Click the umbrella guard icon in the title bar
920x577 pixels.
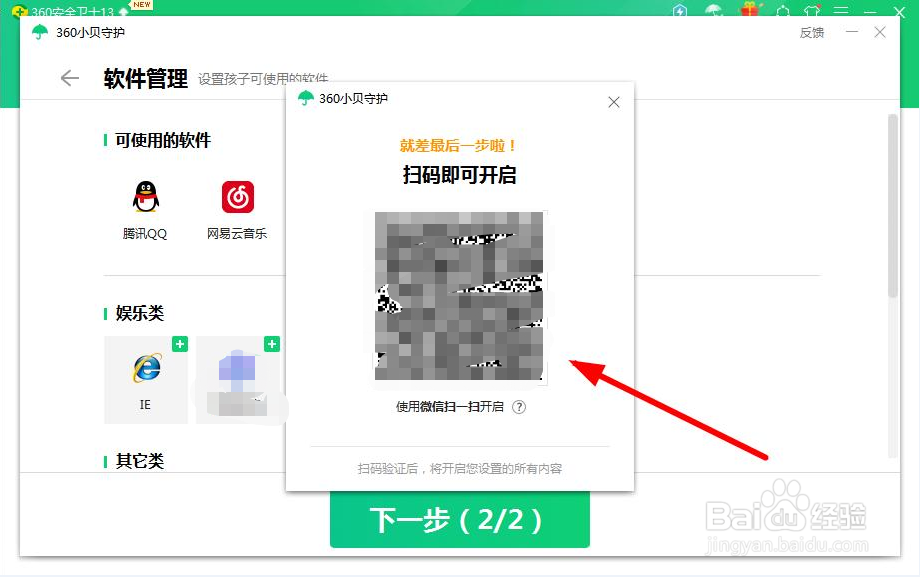[713, 10]
